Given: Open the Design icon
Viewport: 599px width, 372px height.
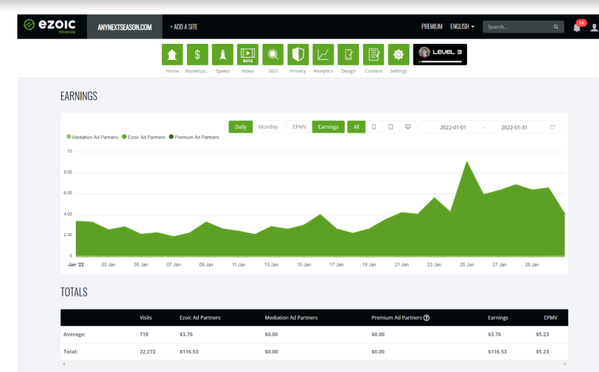Looking at the screenshot, I should [348, 54].
